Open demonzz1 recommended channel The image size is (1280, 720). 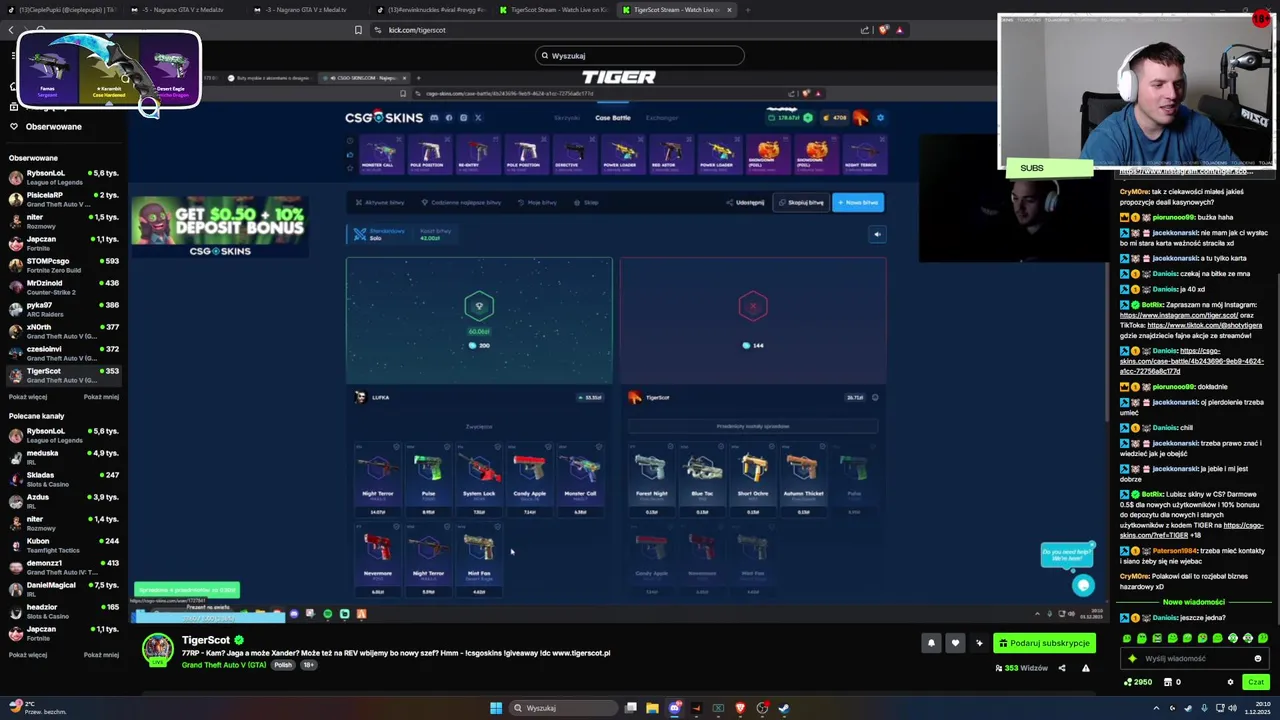click(x=63, y=567)
